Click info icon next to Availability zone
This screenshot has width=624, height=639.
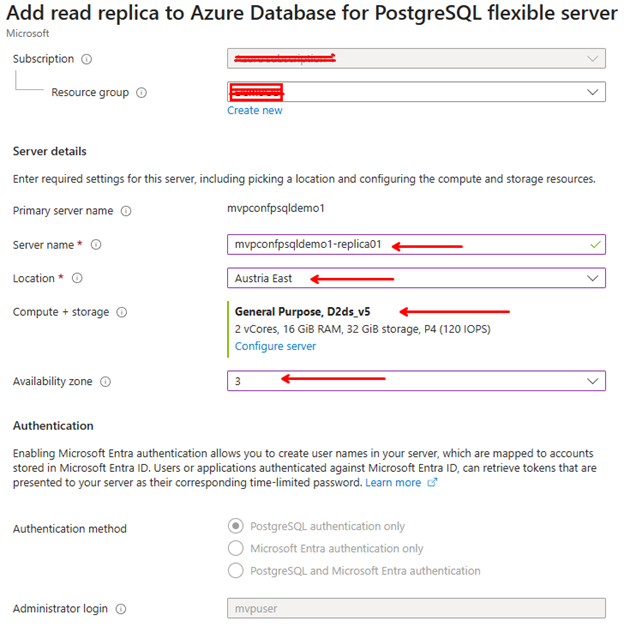[105, 381]
